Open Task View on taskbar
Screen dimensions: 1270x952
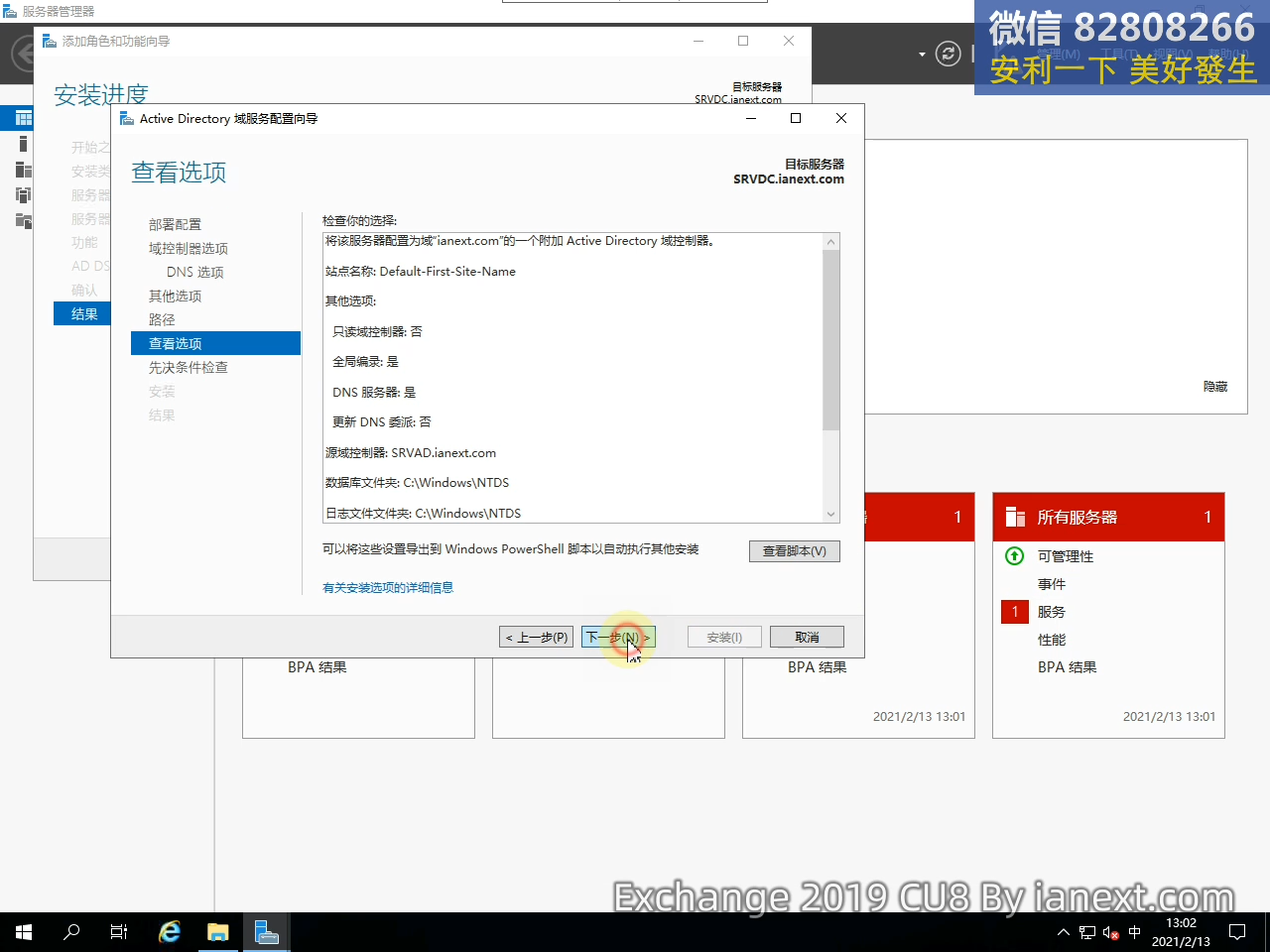coord(119,932)
